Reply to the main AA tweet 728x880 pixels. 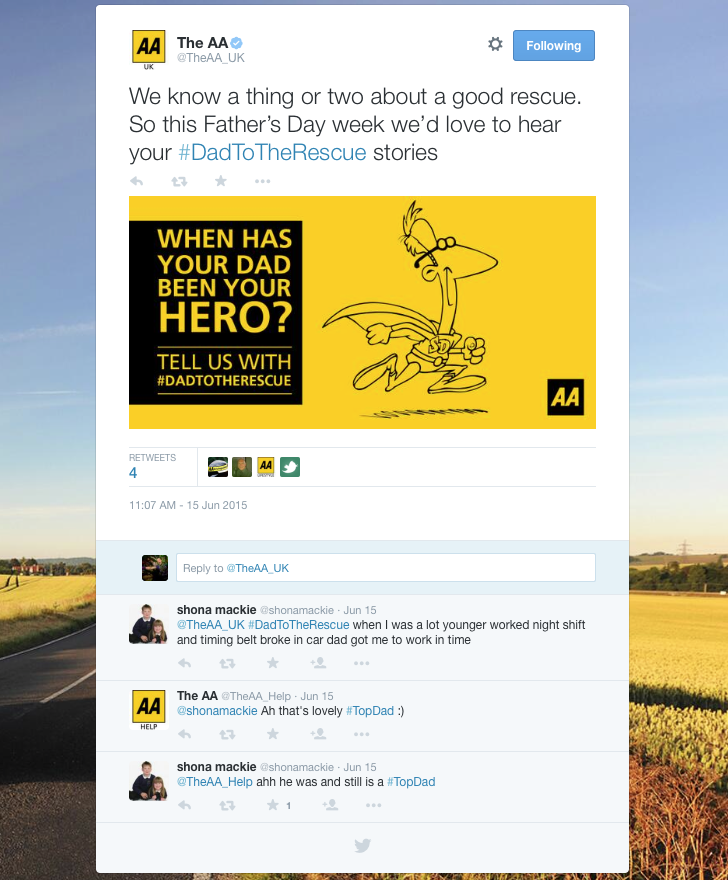136,181
